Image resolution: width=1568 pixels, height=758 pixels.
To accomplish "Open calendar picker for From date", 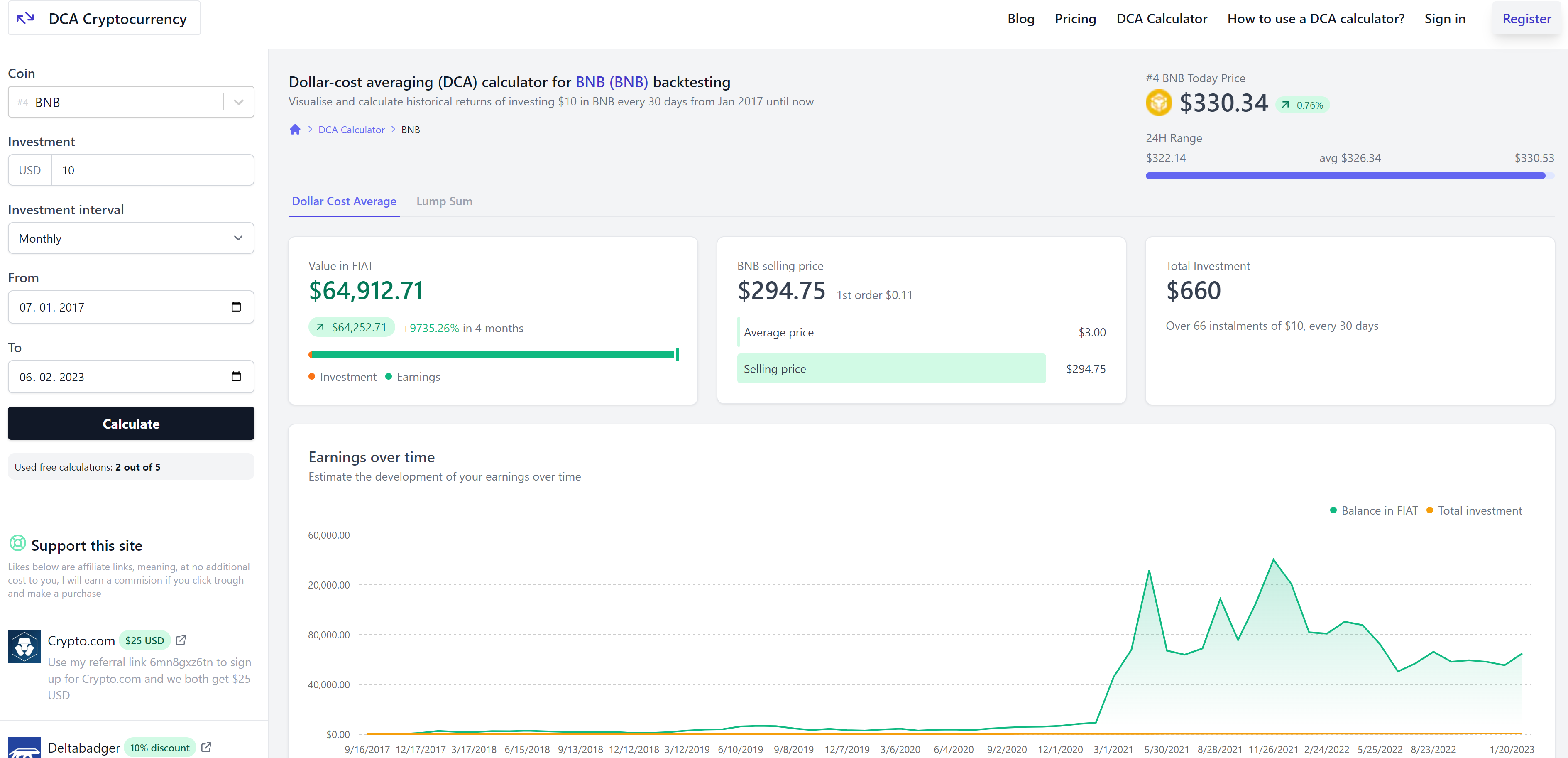I will click(x=236, y=307).
